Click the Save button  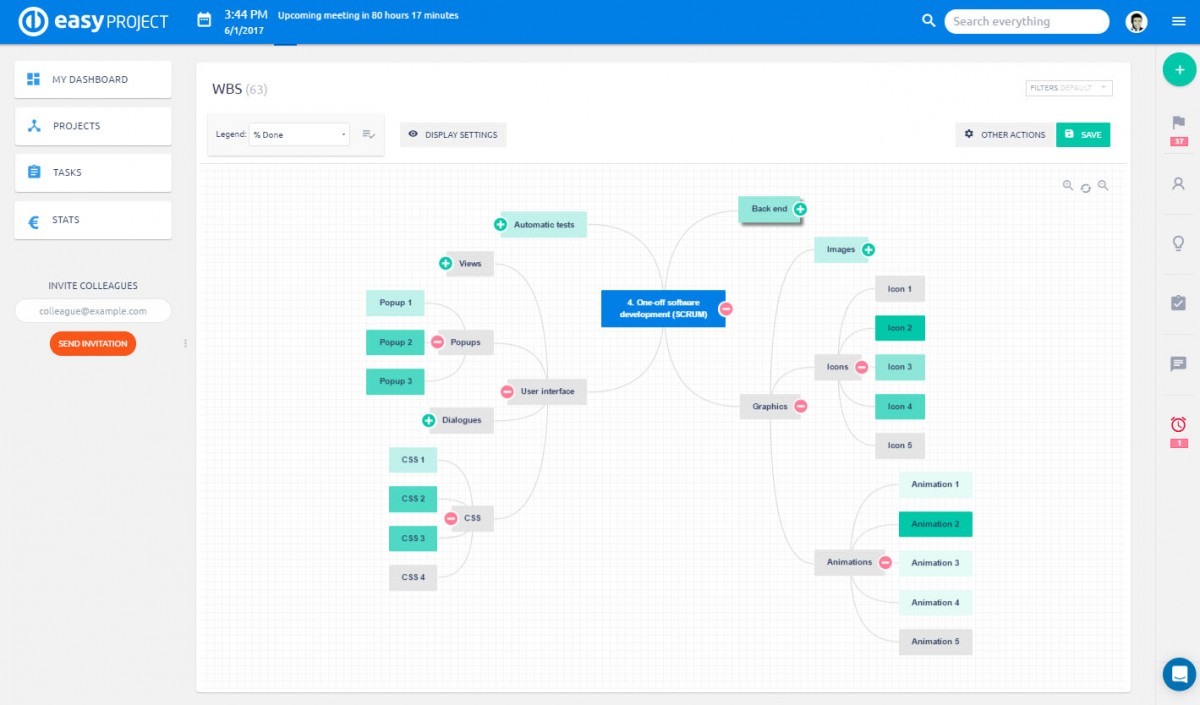tap(1082, 135)
